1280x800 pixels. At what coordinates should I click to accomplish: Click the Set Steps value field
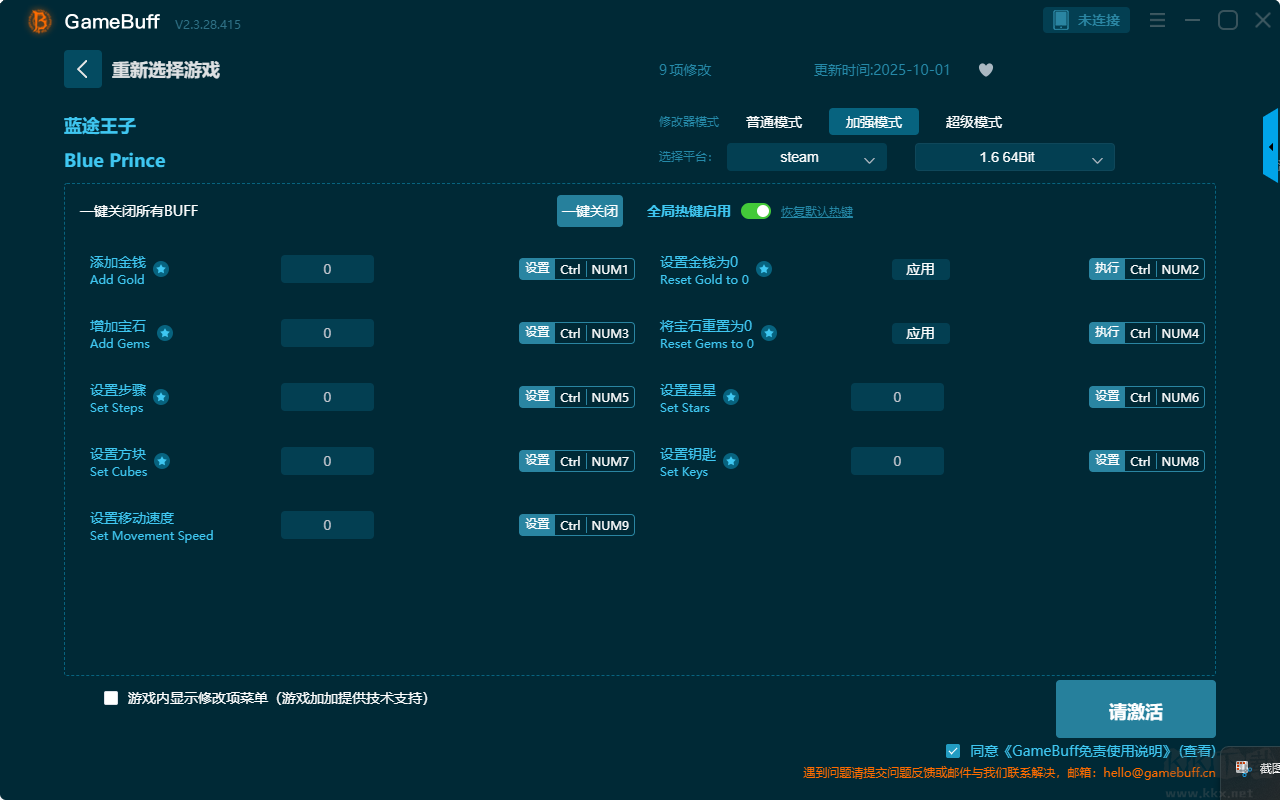tap(327, 397)
